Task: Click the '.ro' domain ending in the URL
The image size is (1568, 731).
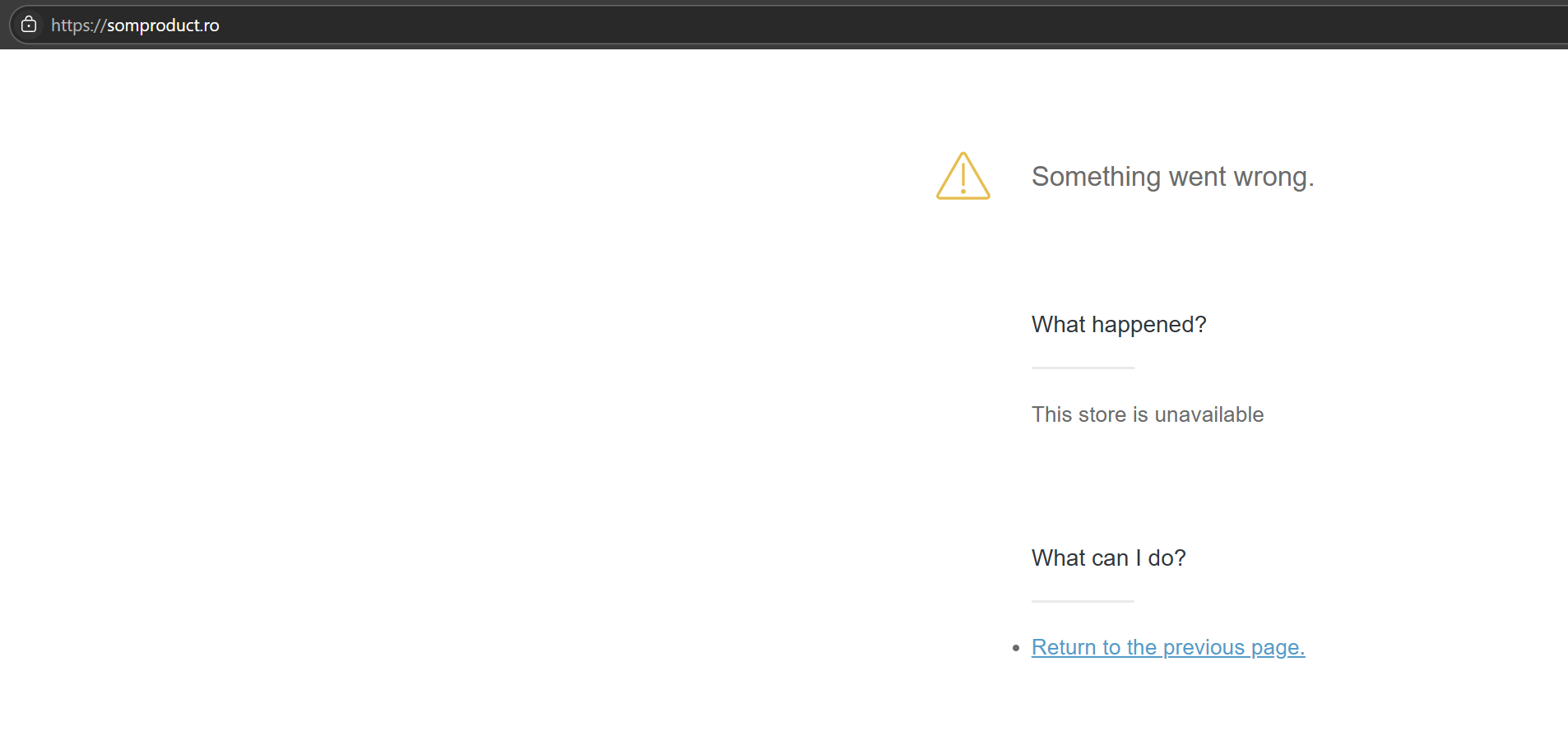Action: [x=210, y=25]
